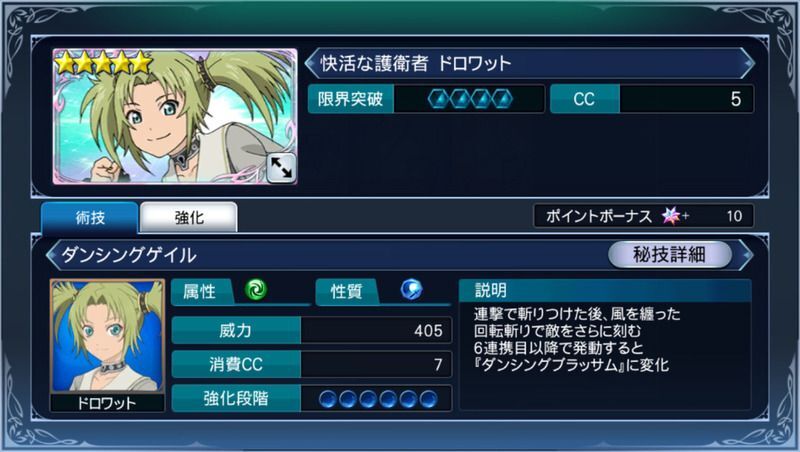Switch to the 強化 tab
800x452 pixels.
pyautogui.click(x=189, y=217)
